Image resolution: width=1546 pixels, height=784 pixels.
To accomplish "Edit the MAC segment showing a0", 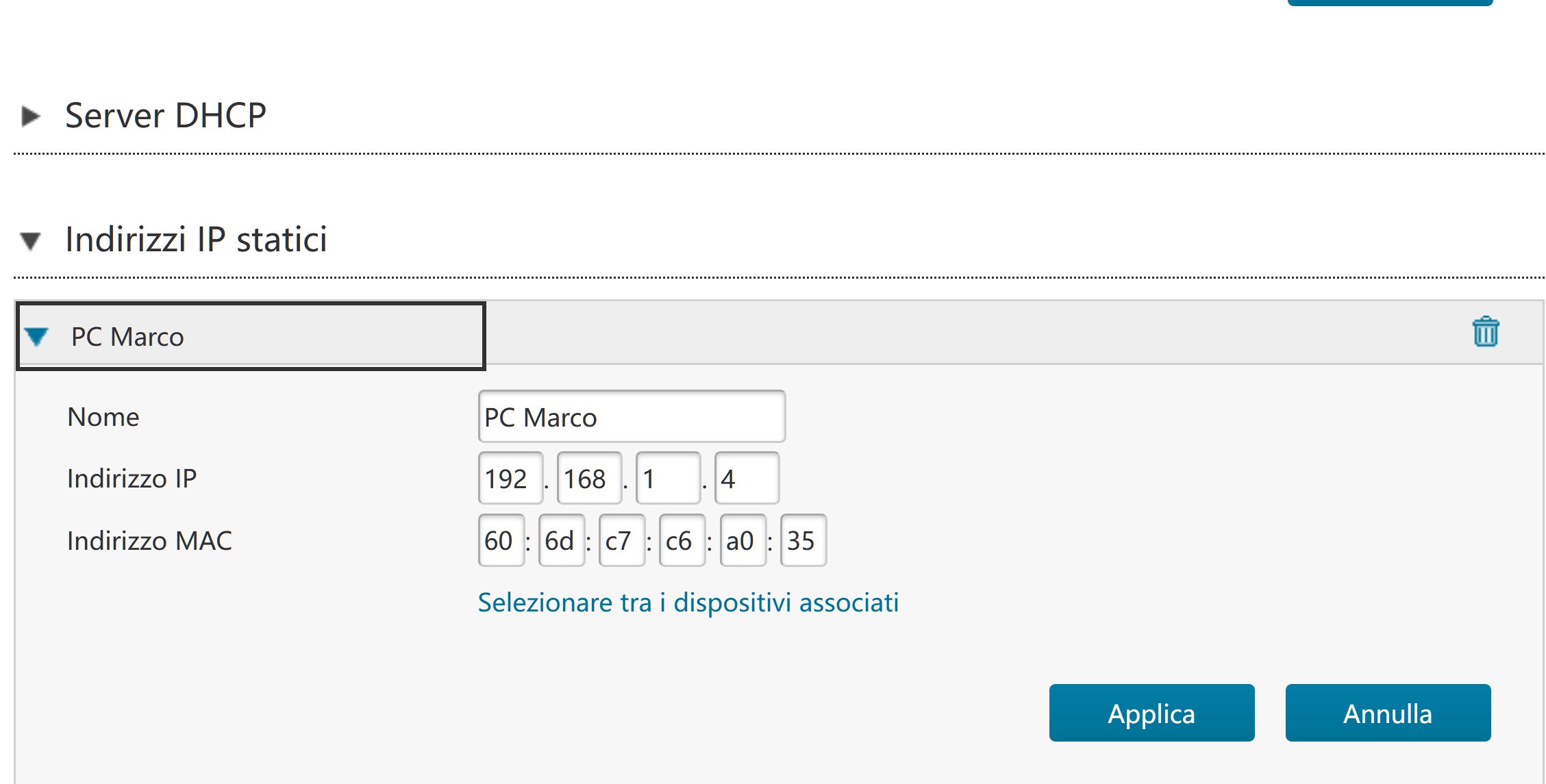I will point(742,541).
